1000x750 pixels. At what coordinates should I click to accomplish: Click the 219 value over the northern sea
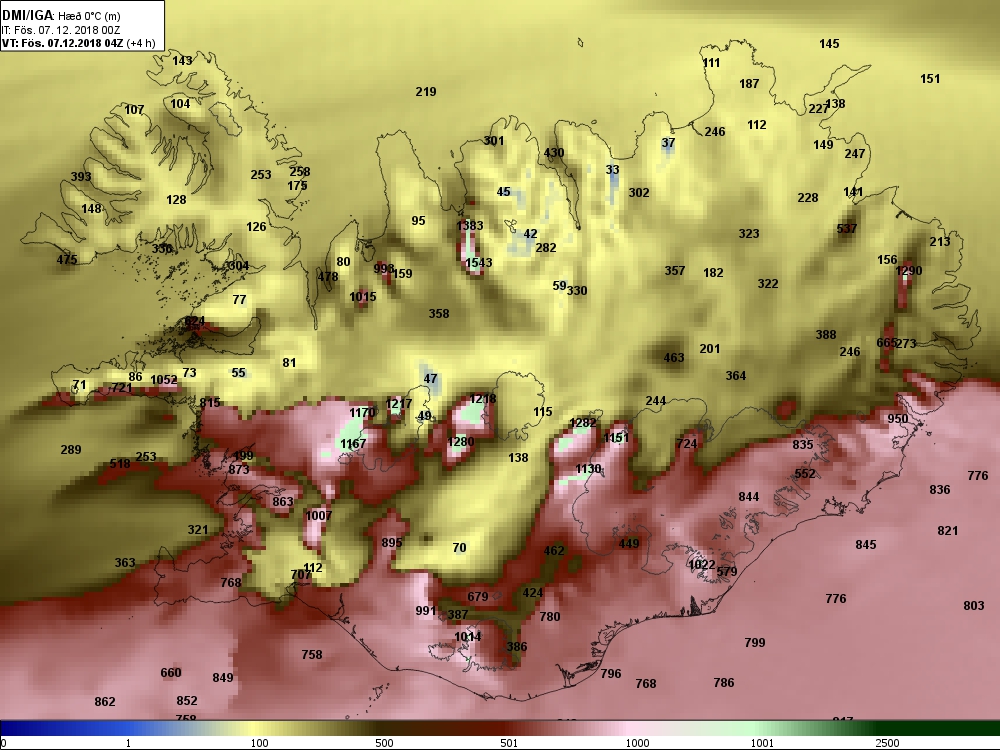(x=426, y=92)
